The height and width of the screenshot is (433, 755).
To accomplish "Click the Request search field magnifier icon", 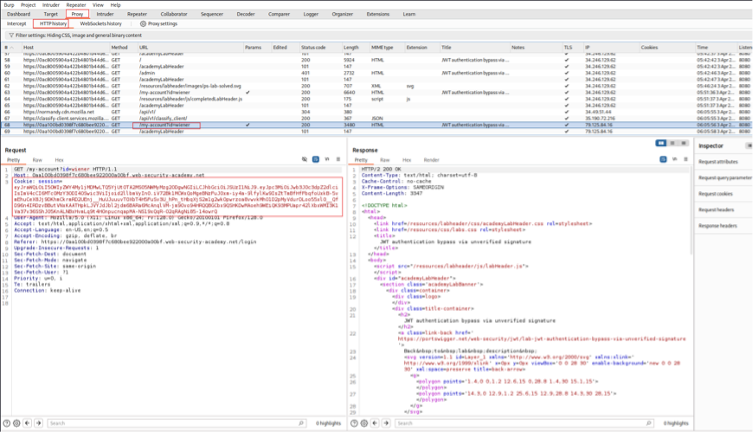I will tap(301, 423).
